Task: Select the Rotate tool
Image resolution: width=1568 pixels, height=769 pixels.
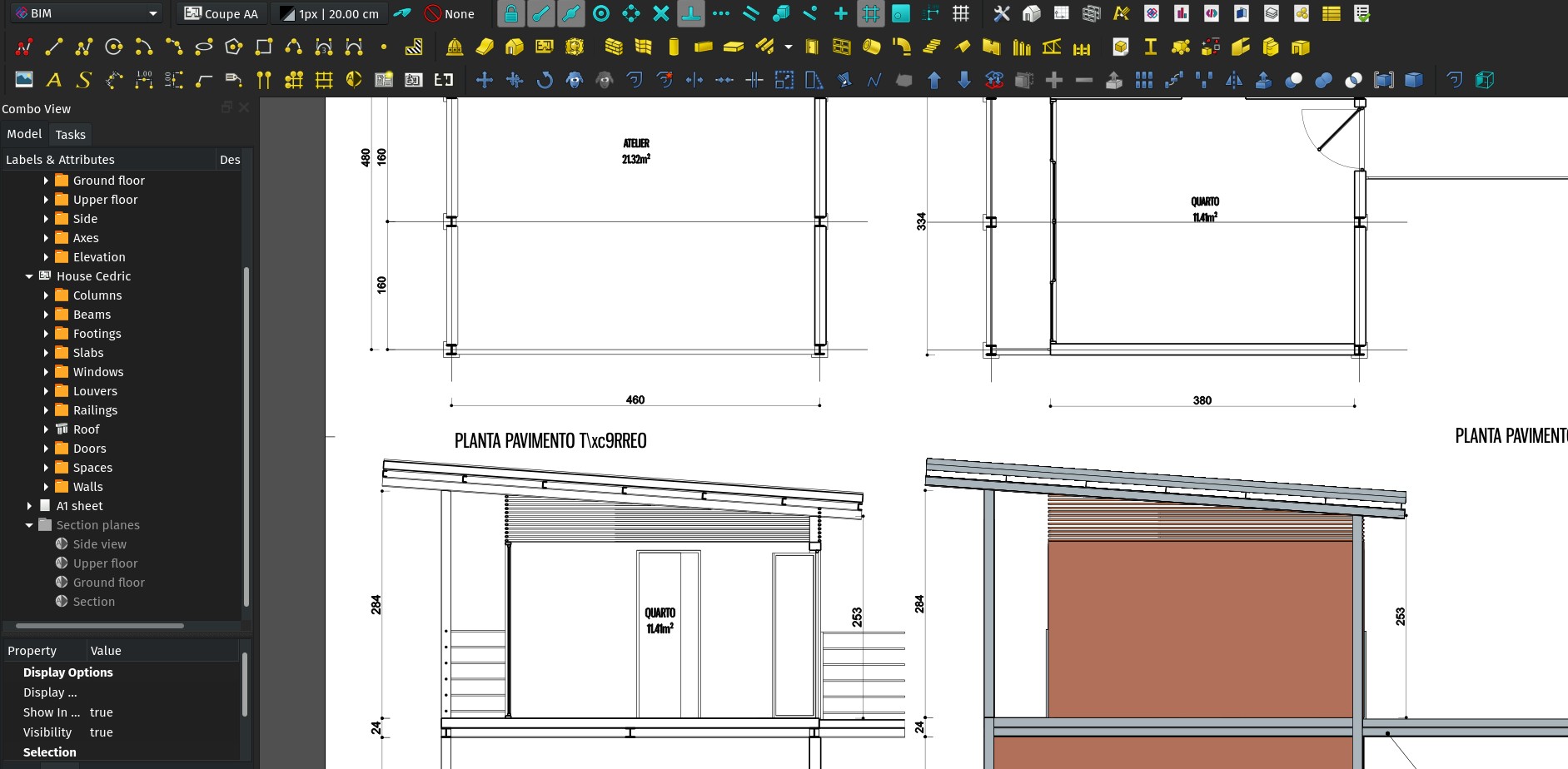Action: tap(545, 80)
